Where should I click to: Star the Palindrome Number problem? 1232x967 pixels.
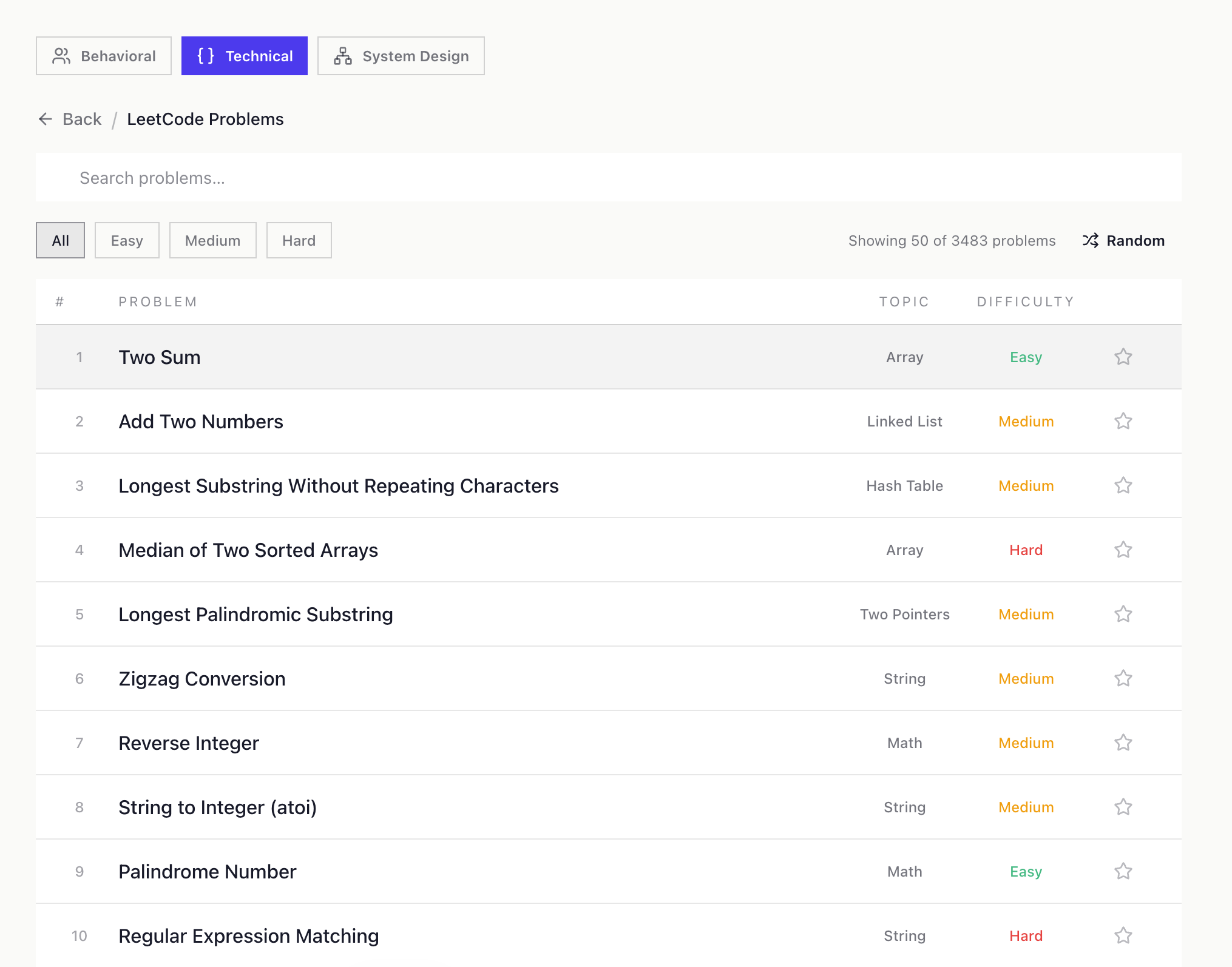point(1123,871)
